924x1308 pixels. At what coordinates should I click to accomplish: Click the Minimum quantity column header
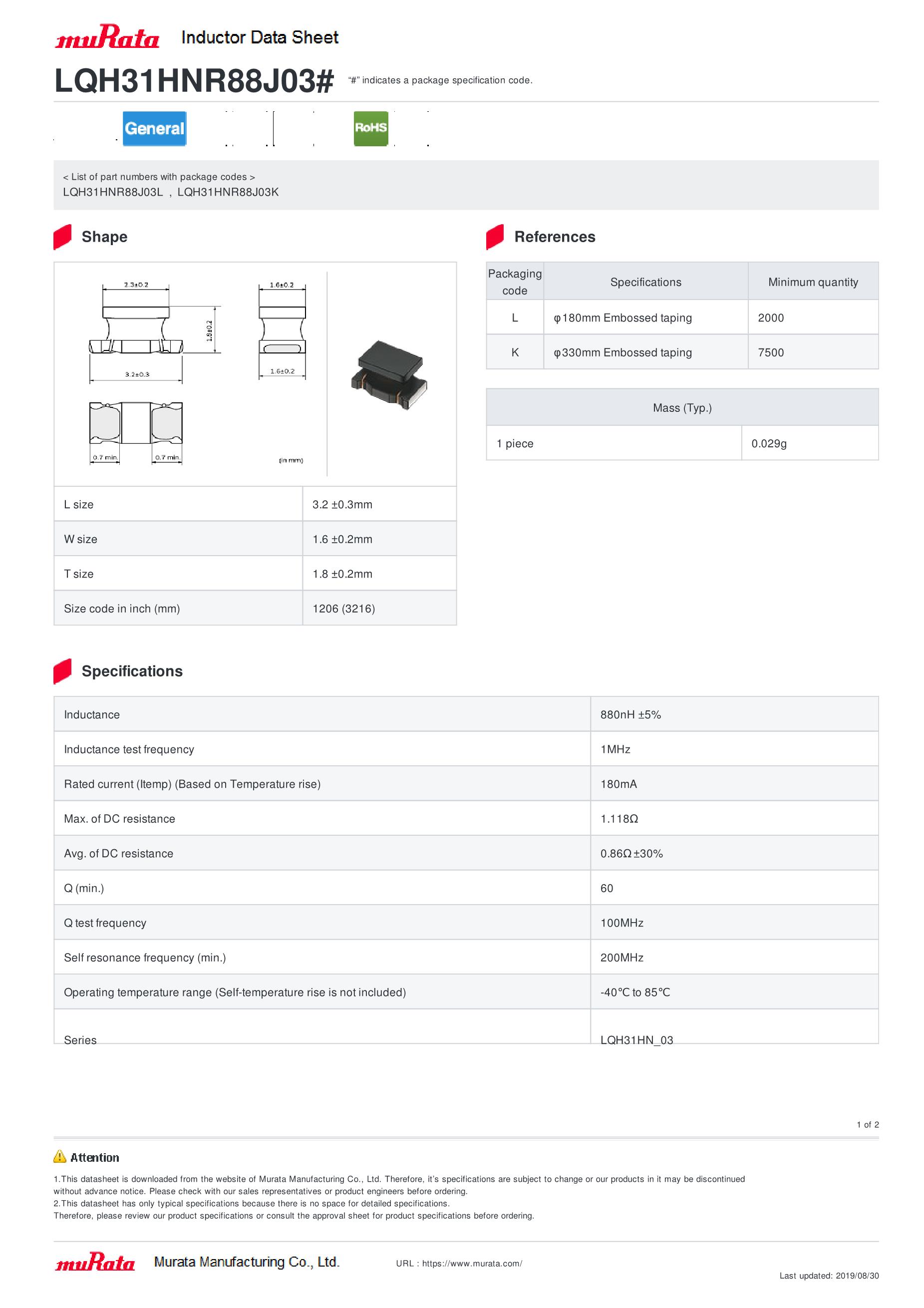[x=813, y=282]
